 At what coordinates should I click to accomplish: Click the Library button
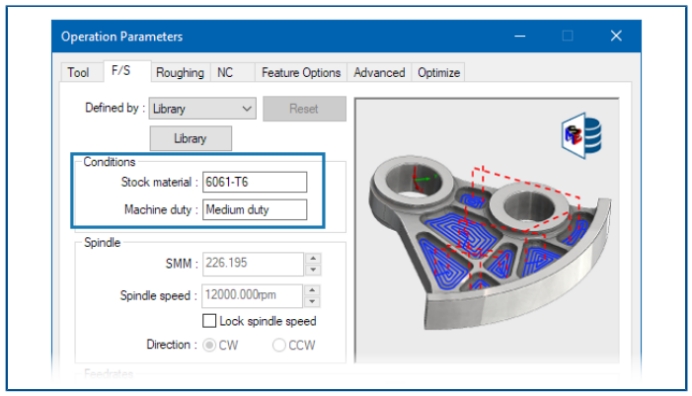click(x=191, y=139)
